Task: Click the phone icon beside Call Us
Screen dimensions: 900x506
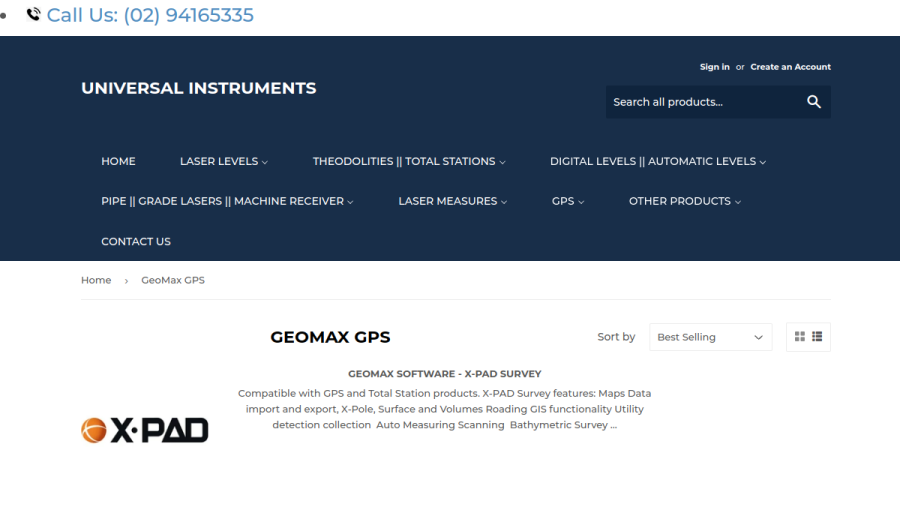Action: 33,14
